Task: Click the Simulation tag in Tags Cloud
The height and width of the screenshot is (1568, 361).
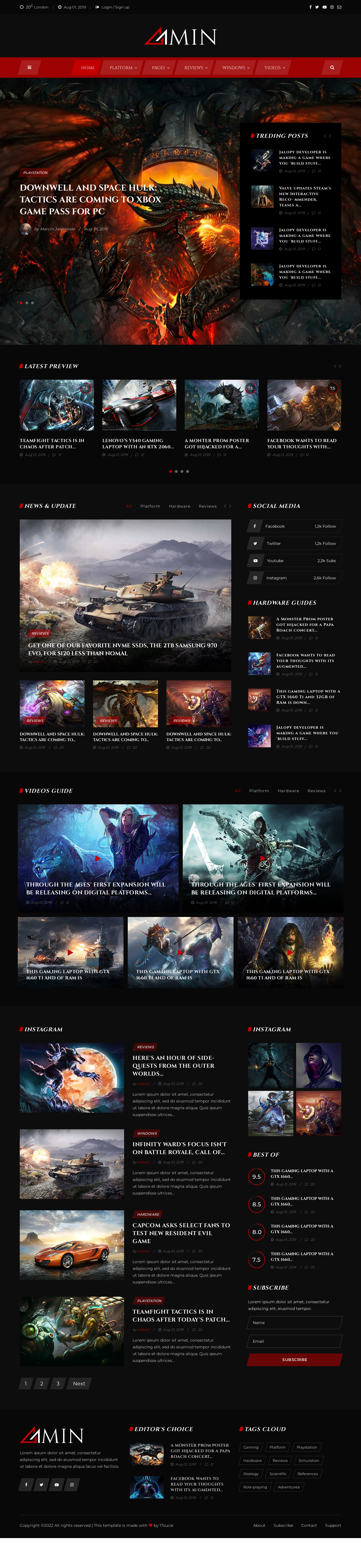Action: tap(309, 1460)
